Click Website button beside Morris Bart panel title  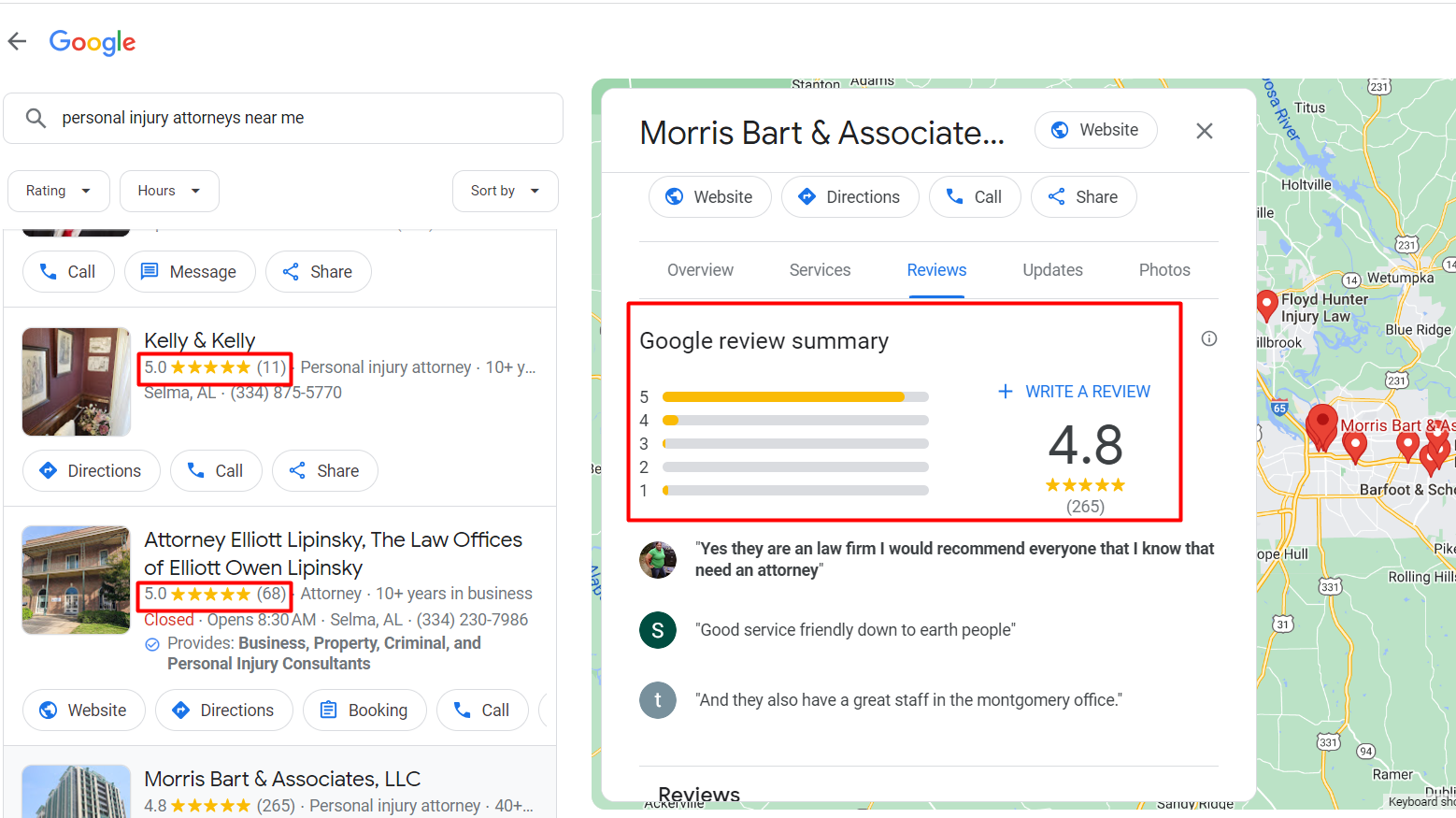pyautogui.click(x=1096, y=130)
